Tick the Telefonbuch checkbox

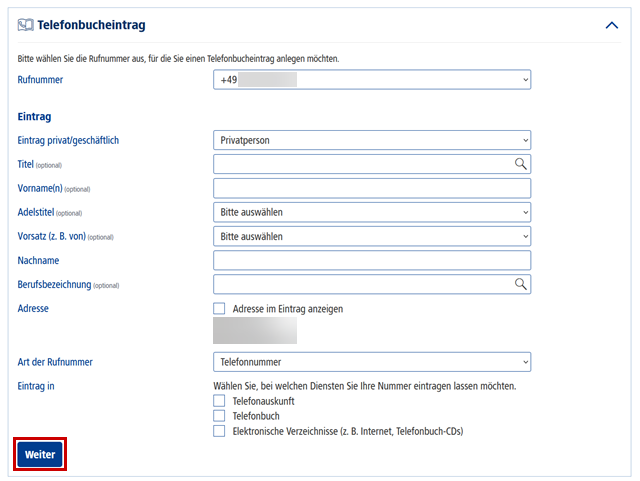219,416
